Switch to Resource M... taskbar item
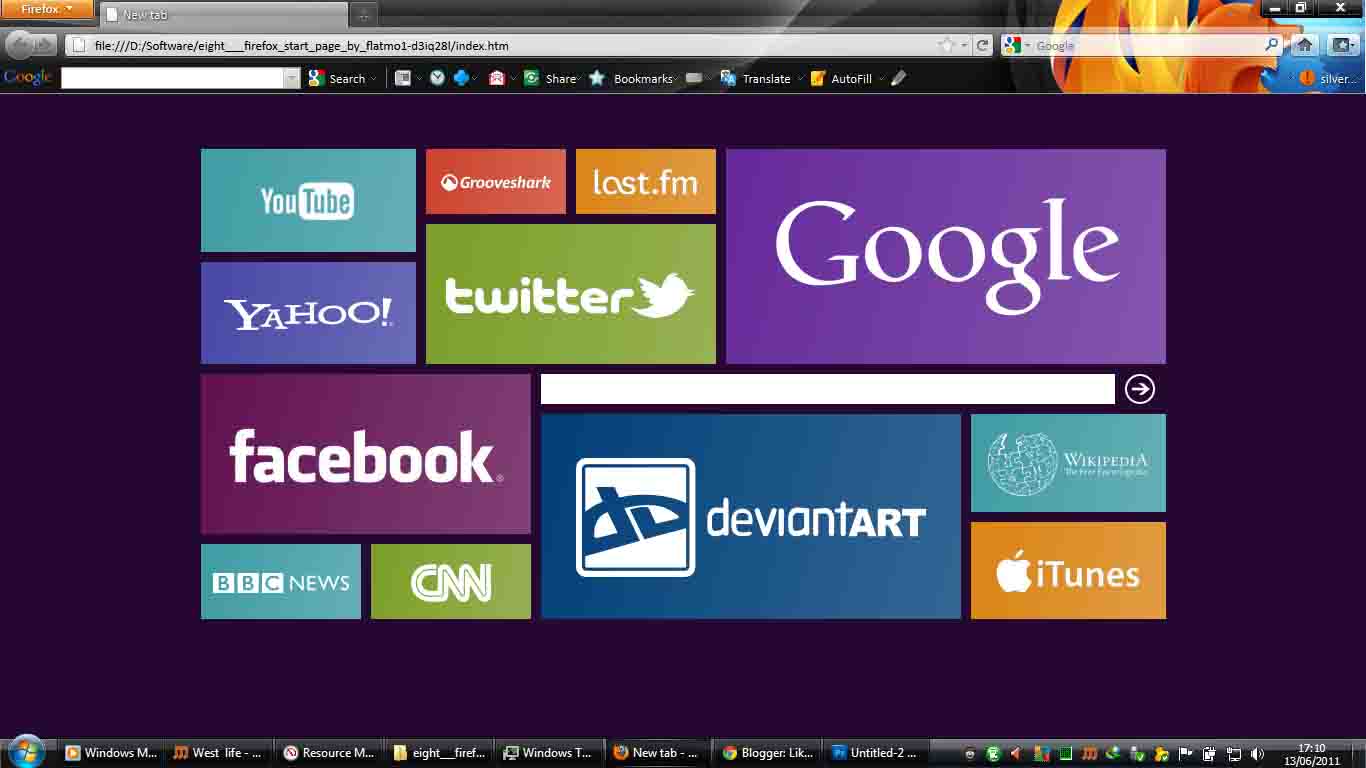The width and height of the screenshot is (1366, 768). 329,753
